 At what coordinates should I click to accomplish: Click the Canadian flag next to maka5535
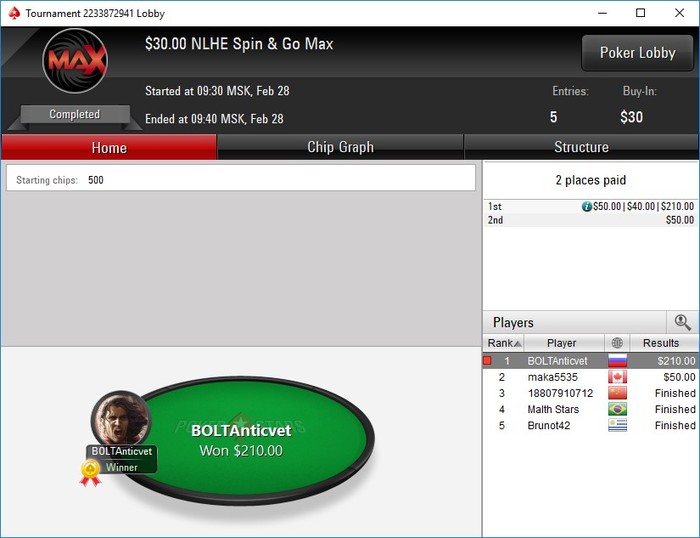617,377
